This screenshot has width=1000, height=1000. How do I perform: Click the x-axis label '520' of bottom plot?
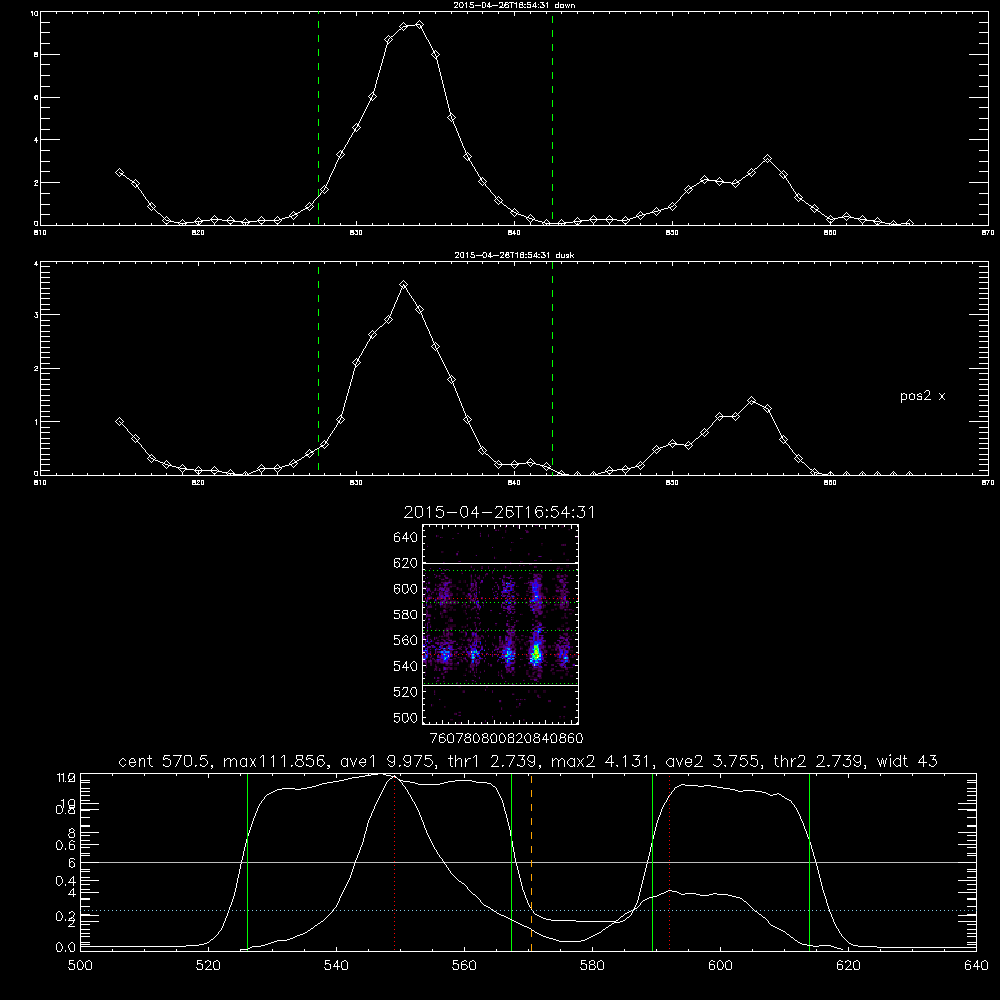[x=208, y=966]
